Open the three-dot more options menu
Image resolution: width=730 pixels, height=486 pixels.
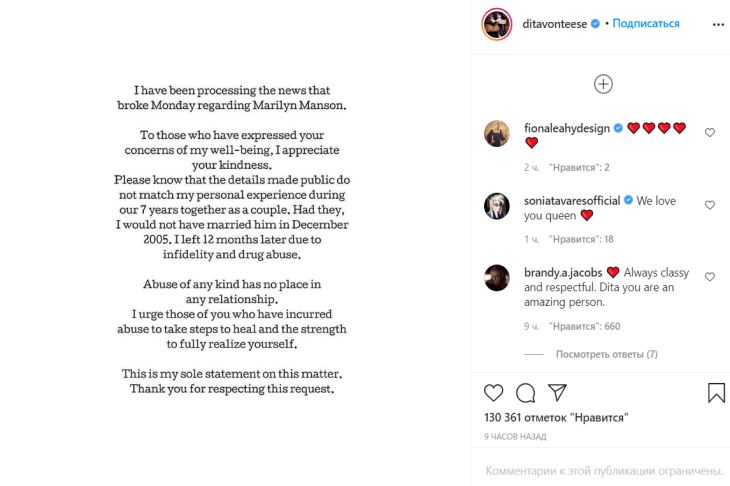(717, 23)
